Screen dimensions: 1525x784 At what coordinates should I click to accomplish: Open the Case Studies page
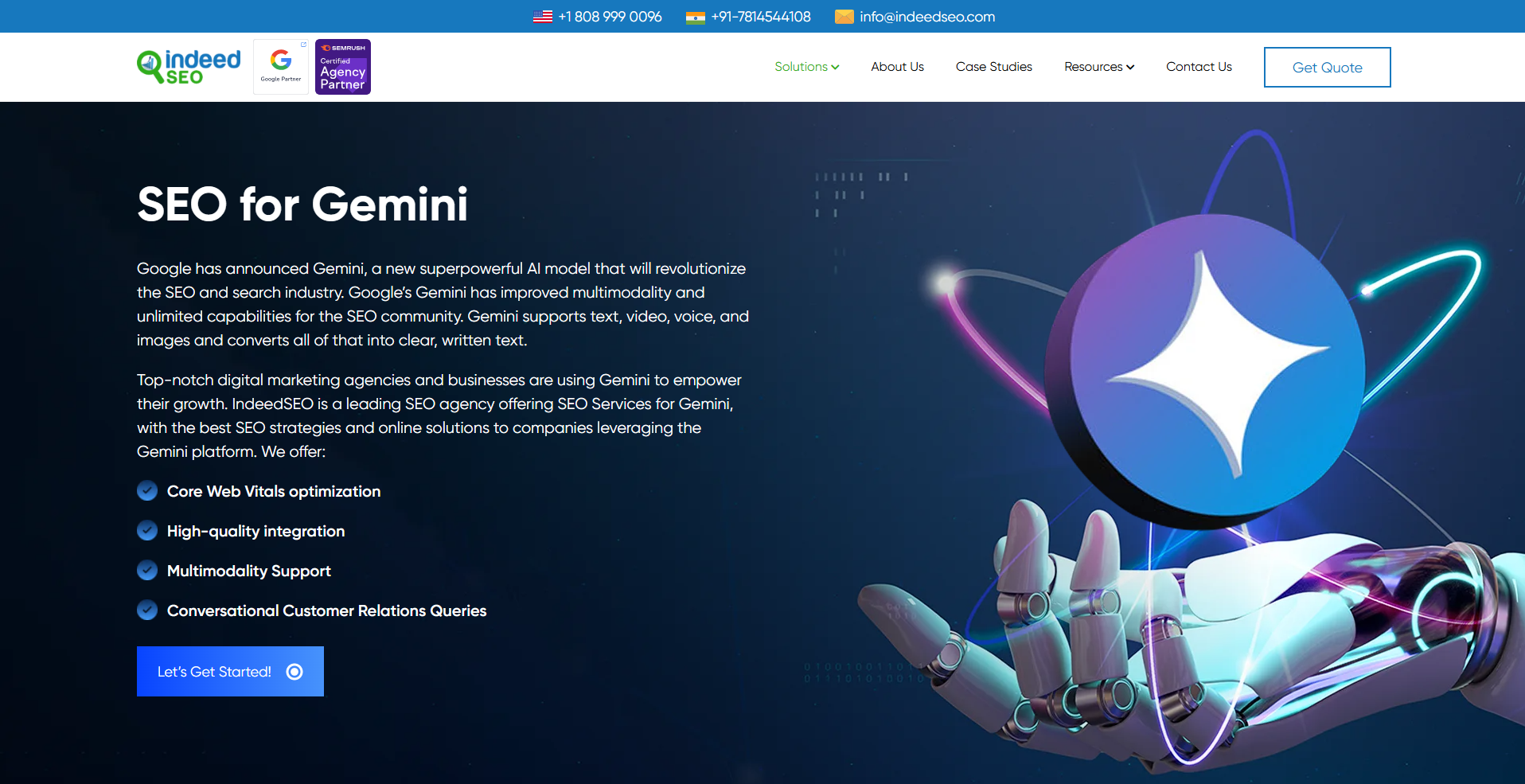(994, 67)
